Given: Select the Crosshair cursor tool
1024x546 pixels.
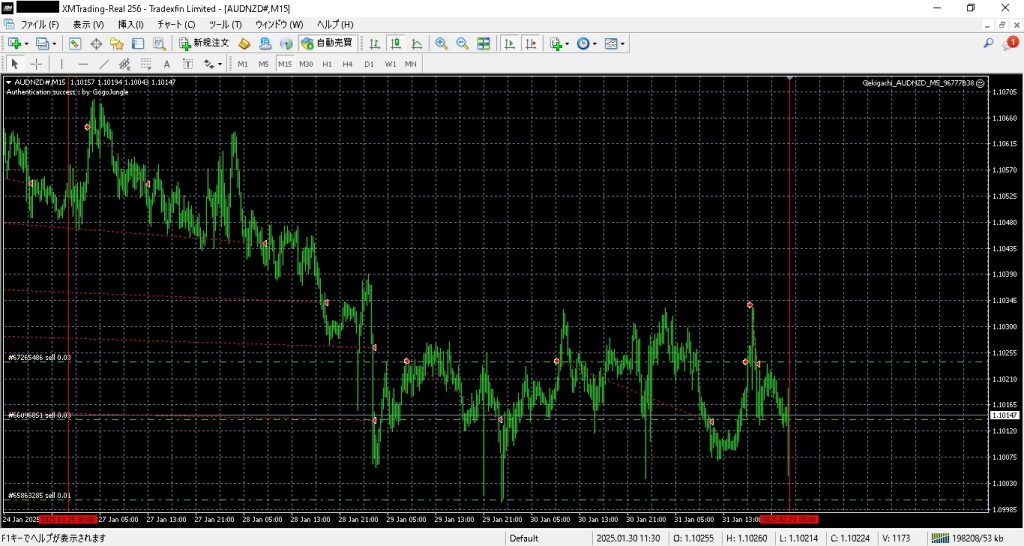Looking at the screenshot, I should click(x=36, y=64).
